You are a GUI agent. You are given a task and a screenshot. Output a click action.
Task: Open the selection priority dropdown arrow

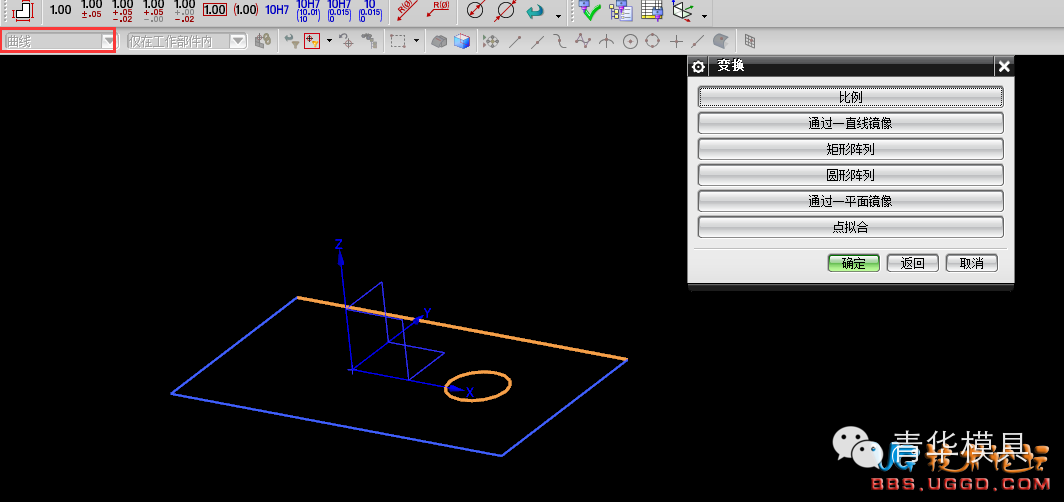click(329, 41)
